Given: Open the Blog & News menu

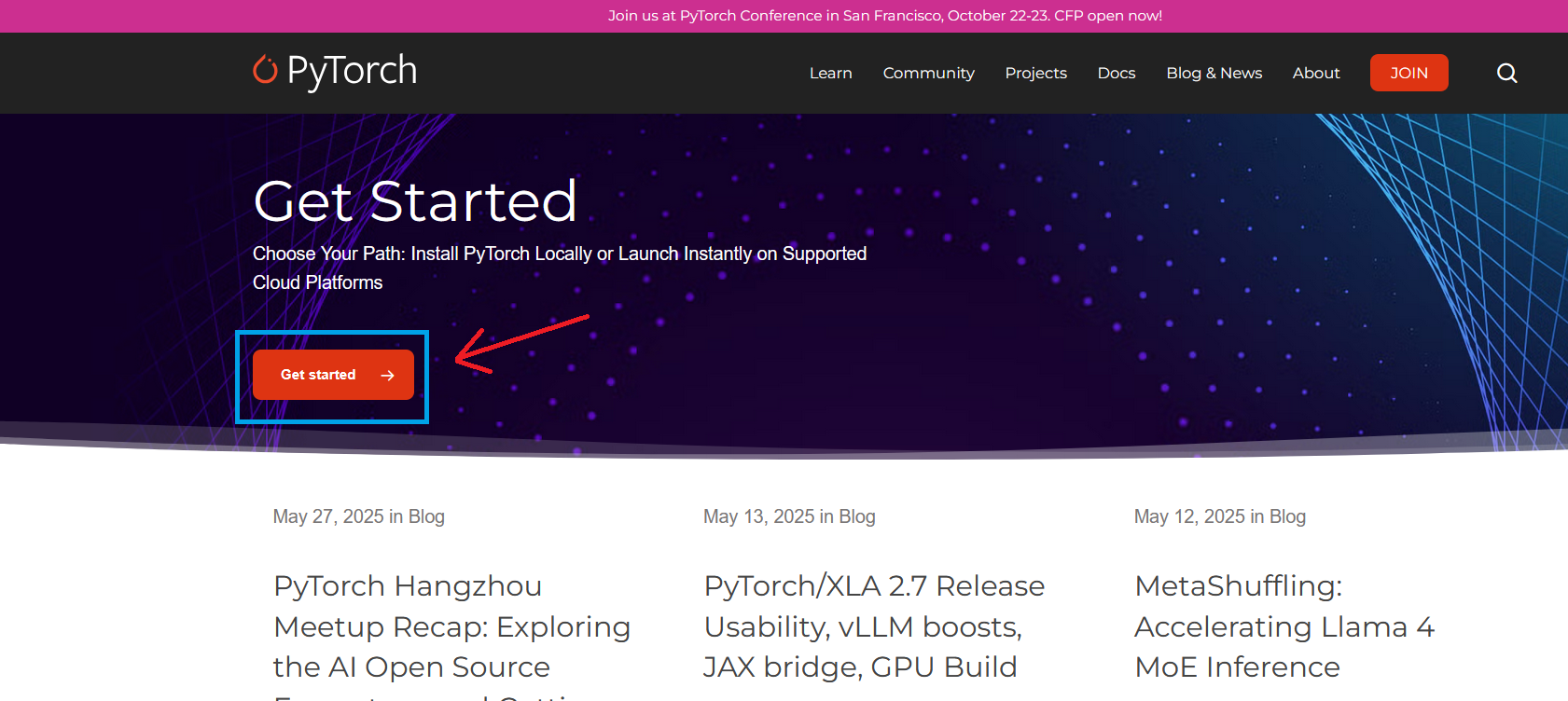Looking at the screenshot, I should 1214,73.
